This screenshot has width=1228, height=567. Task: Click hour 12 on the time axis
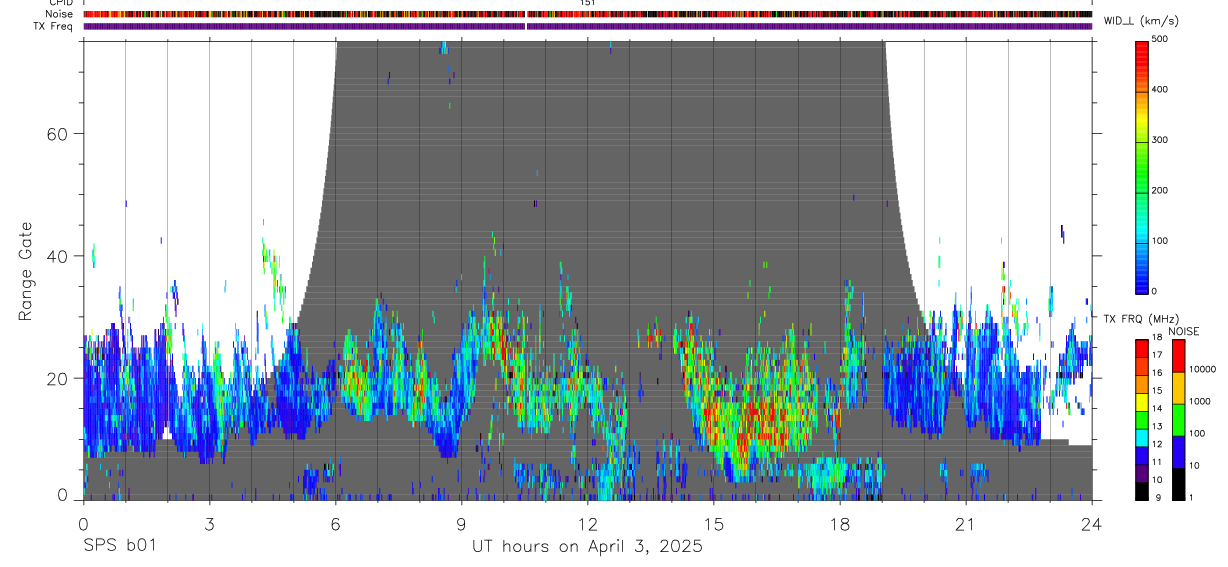(x=587, y=523)
